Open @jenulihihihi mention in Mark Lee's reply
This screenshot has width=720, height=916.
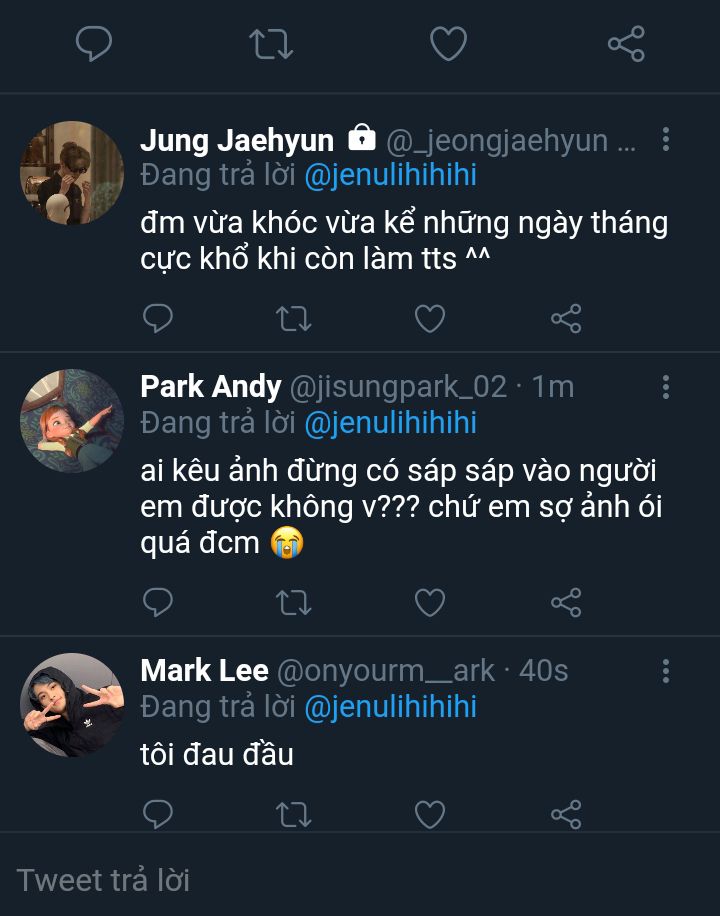389,707
